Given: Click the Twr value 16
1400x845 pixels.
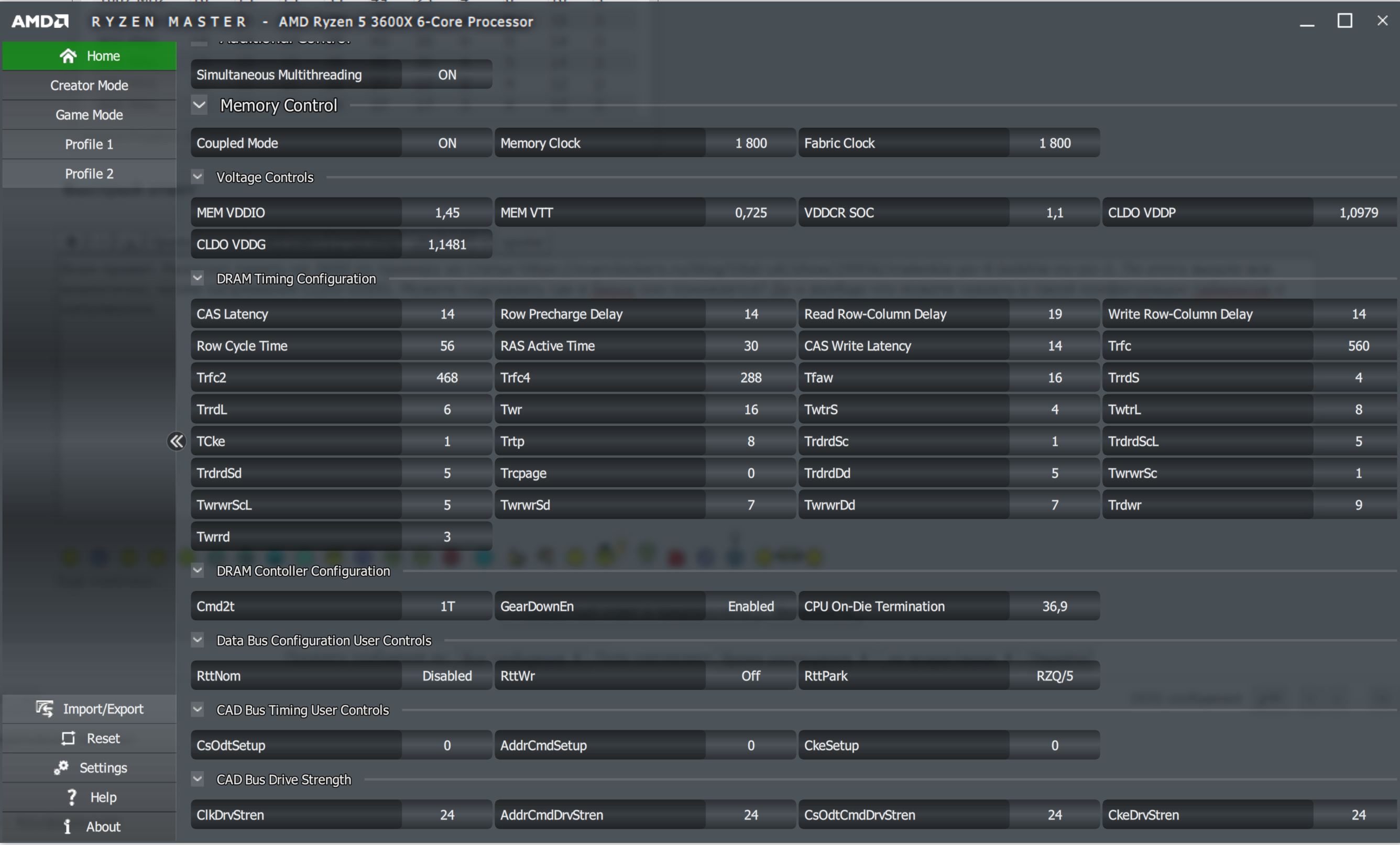Looking at the screenshot, I should click(x=751, y=409).
